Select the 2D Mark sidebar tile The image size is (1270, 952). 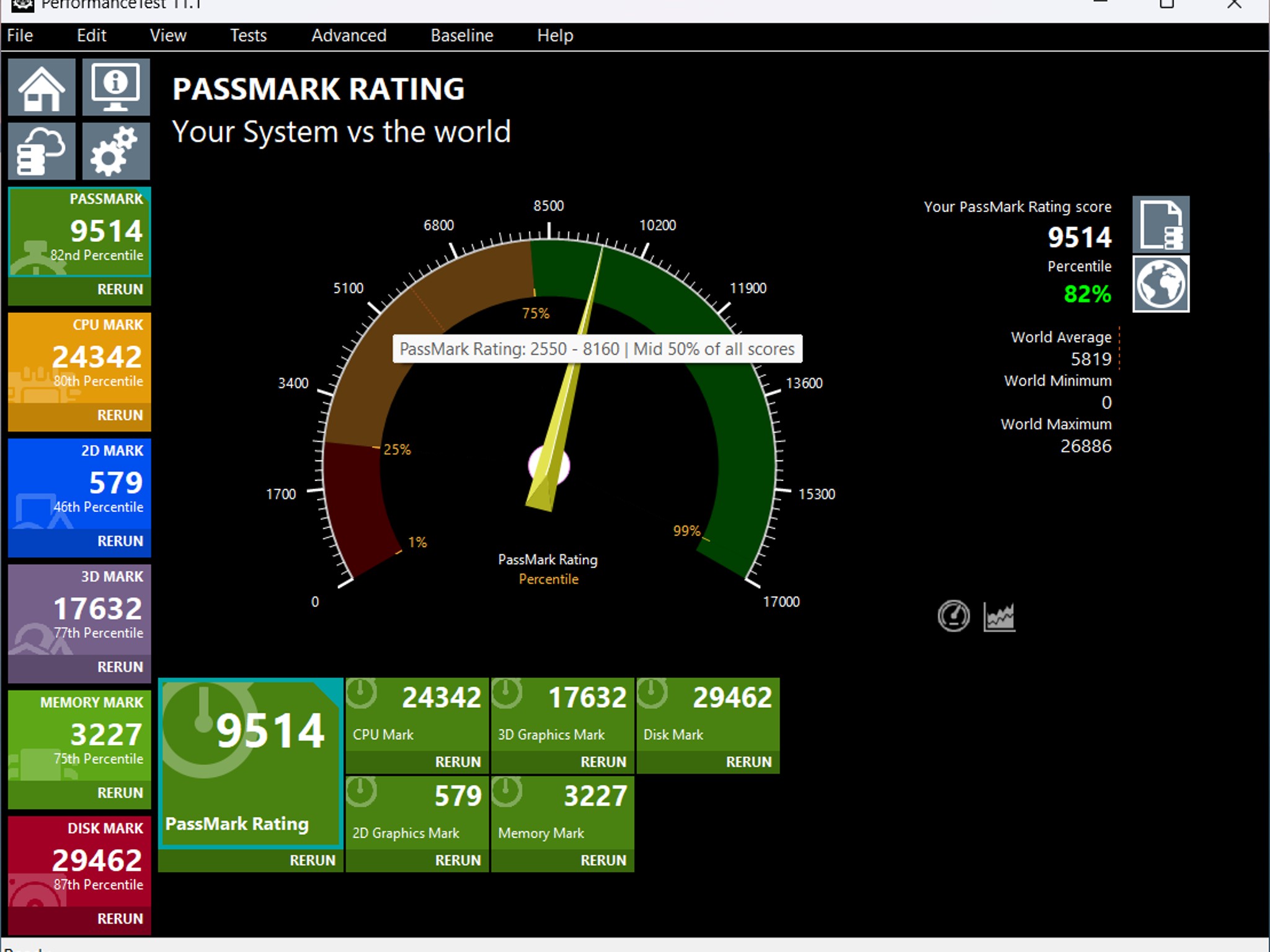79,483
